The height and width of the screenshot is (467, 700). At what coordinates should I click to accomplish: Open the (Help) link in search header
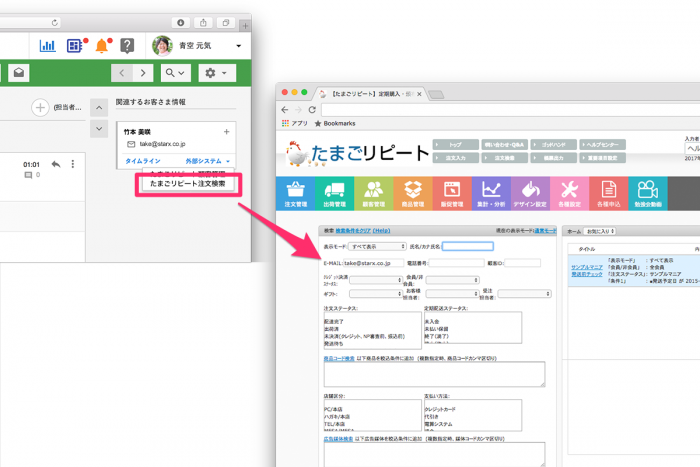click(x=381, y=231)
